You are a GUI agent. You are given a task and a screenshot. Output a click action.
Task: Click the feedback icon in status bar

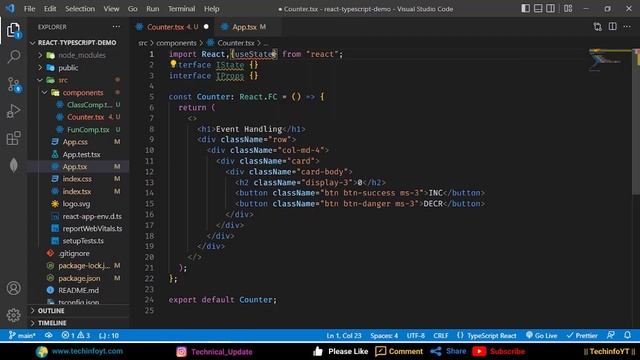pos(611,336)
